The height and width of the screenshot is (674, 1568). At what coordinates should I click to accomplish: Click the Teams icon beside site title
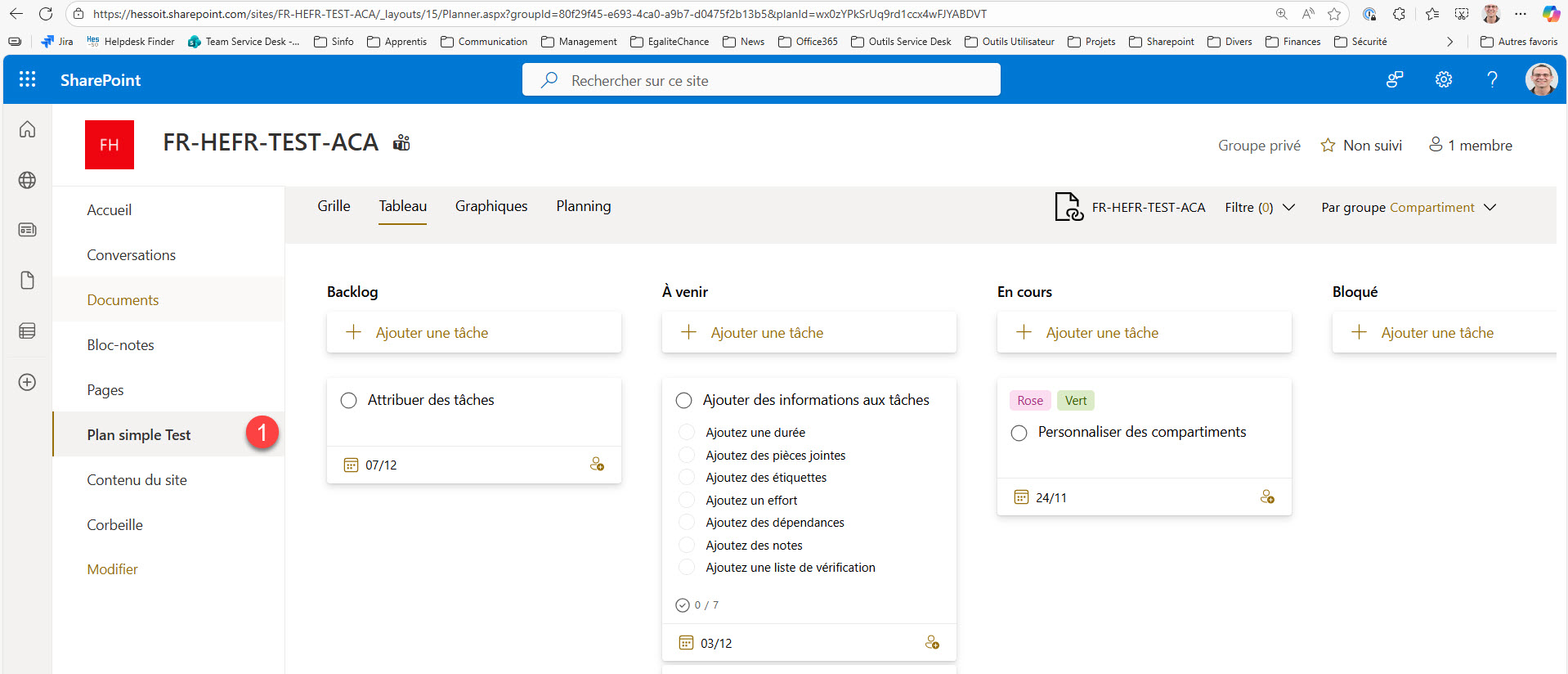(x=401, y=143)
